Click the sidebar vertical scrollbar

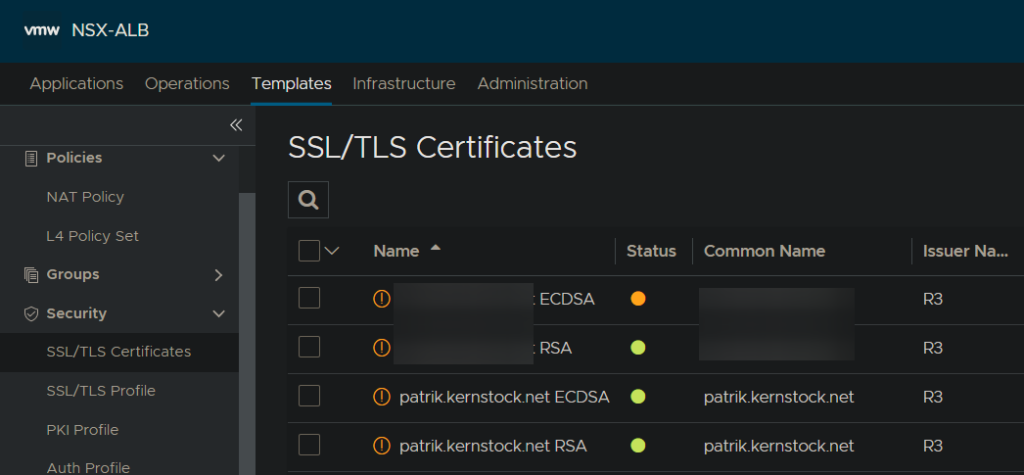pos(247,333)
